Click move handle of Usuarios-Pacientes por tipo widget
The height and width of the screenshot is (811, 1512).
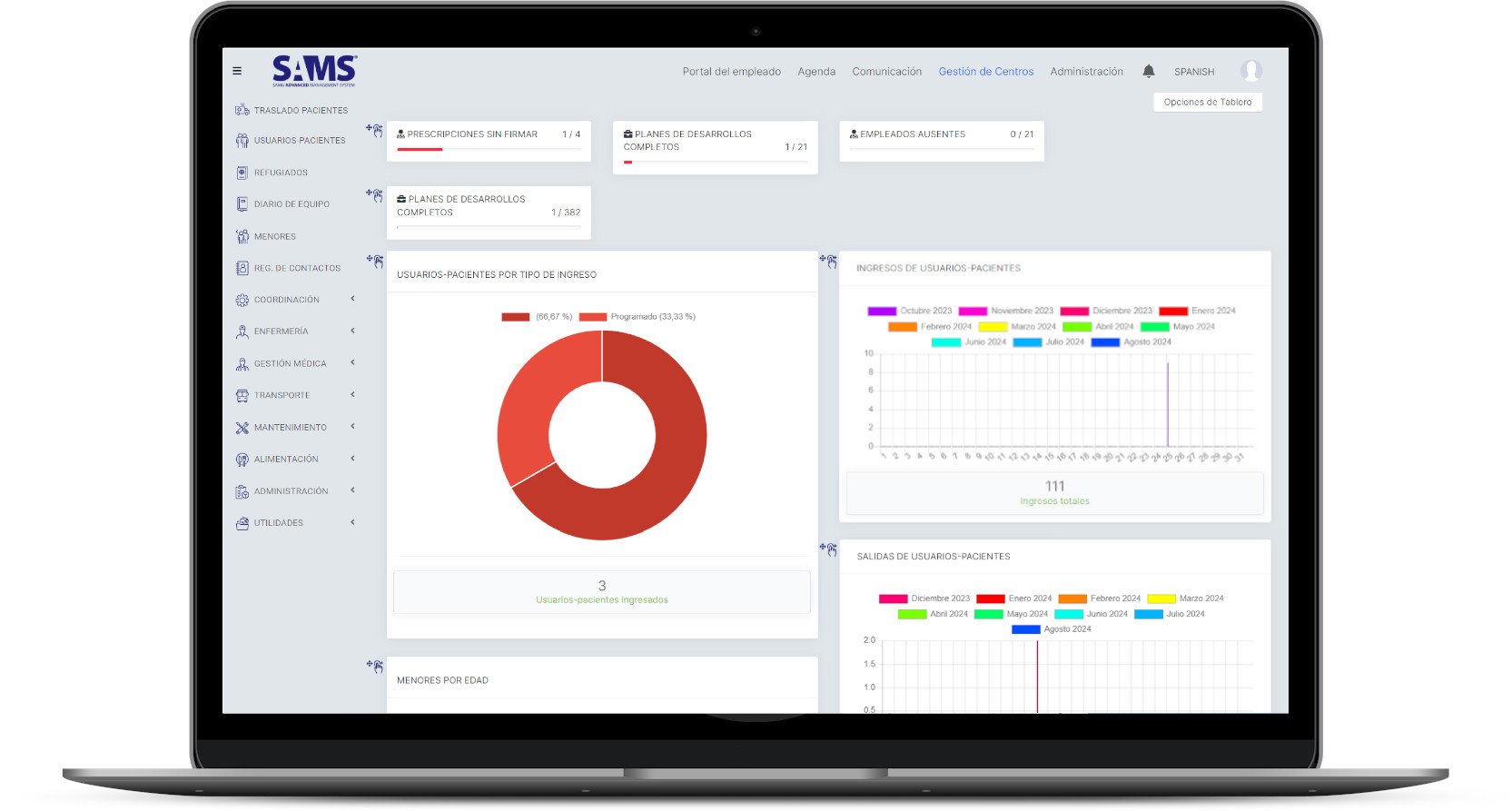[x=374, y=261]
